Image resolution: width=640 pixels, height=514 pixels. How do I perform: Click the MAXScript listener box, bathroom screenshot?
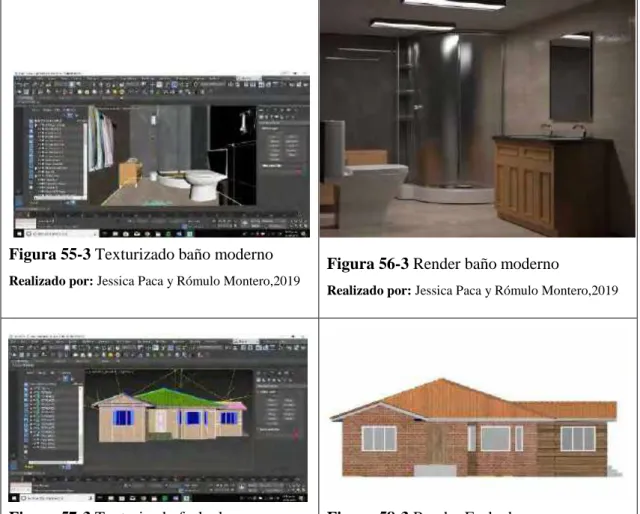click(x=25, y=223)
